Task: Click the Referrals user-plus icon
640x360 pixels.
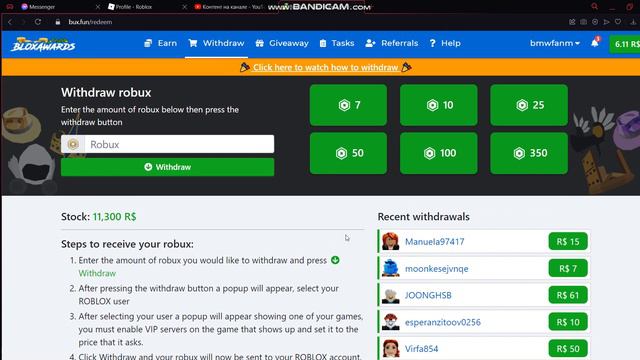Action: (x=370, y=43)
